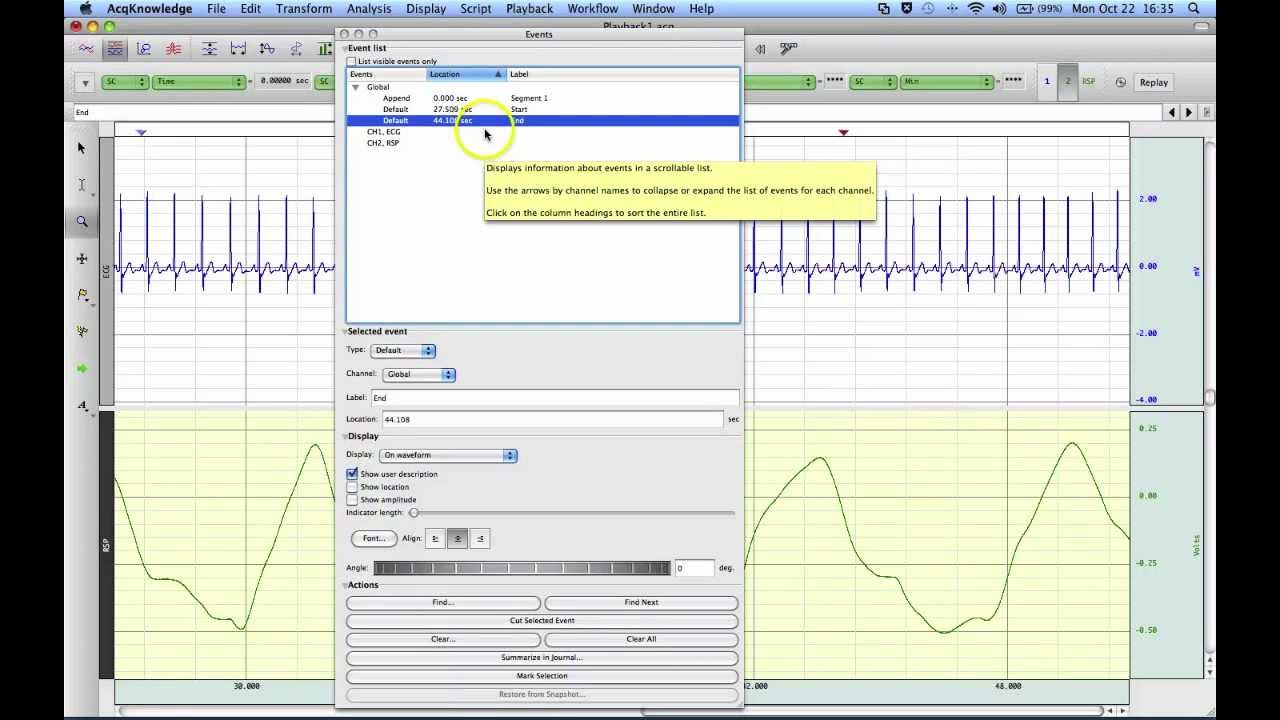Click the rewind icon in the toolbar
The width and height of the screenshot is (1280, 720).
[761, 48]
